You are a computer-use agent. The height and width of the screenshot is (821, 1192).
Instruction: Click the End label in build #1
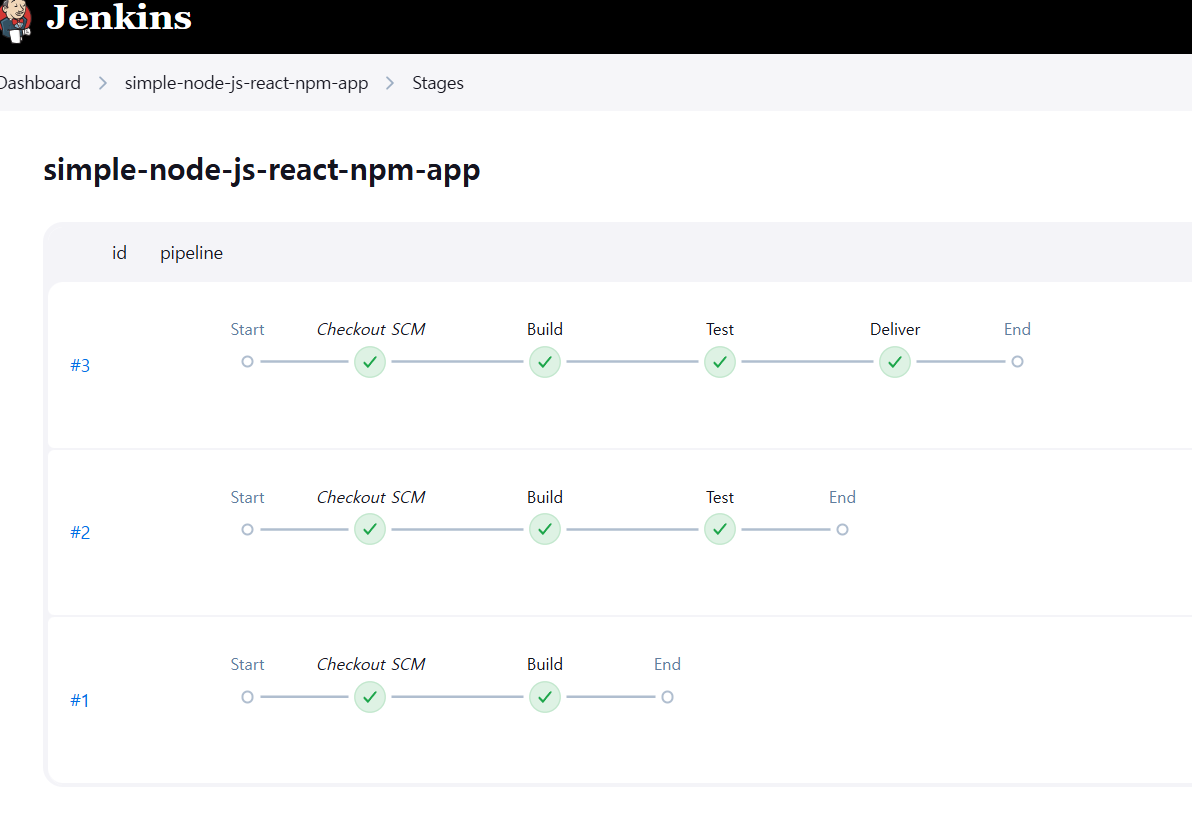tap(667, 664)
